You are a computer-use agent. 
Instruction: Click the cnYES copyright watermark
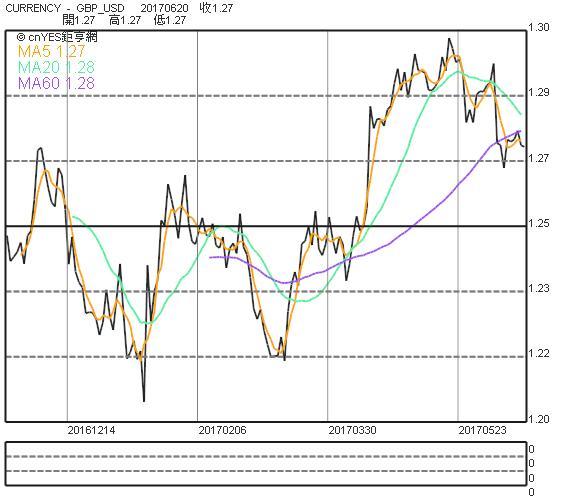[57, 37]
